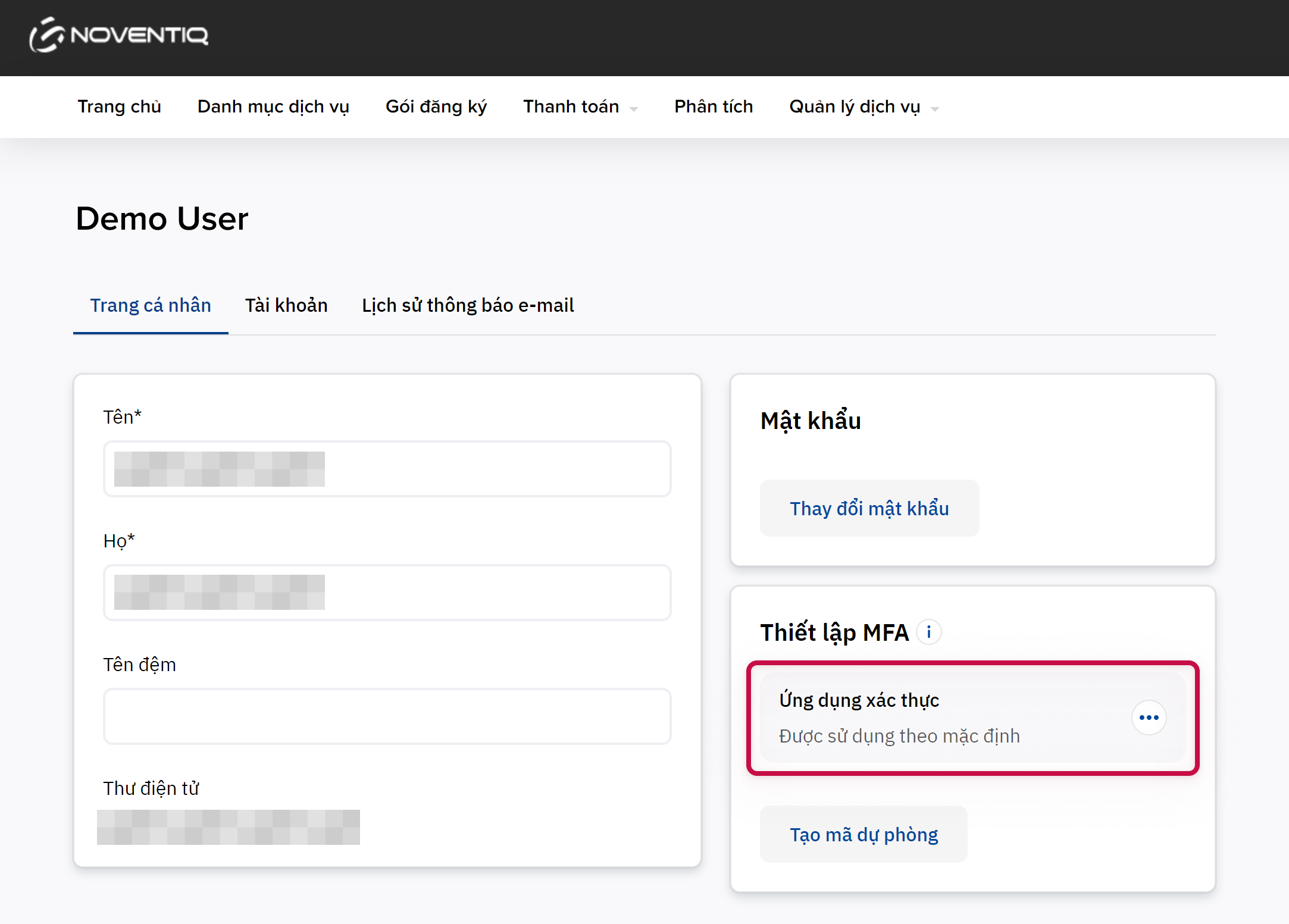
Task: Open the authenticator app three-dot menu
Action: (x=1149, y=718)
